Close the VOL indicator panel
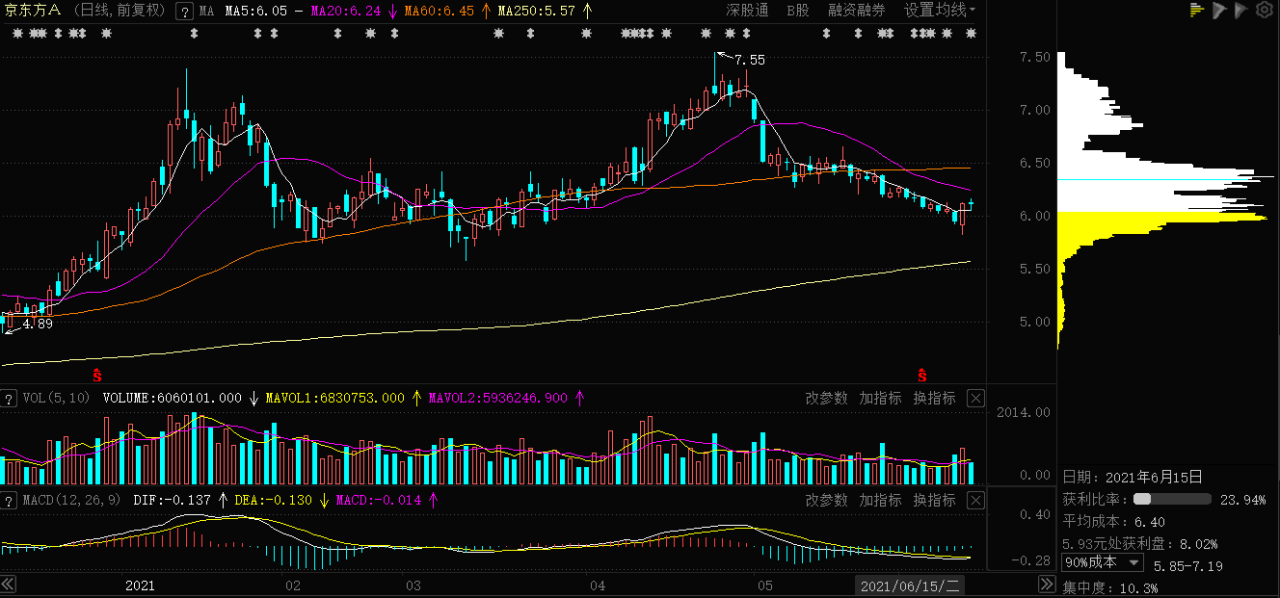Image resolution: width=1280 pixels, height=598 pixels. tap(976, 398)
